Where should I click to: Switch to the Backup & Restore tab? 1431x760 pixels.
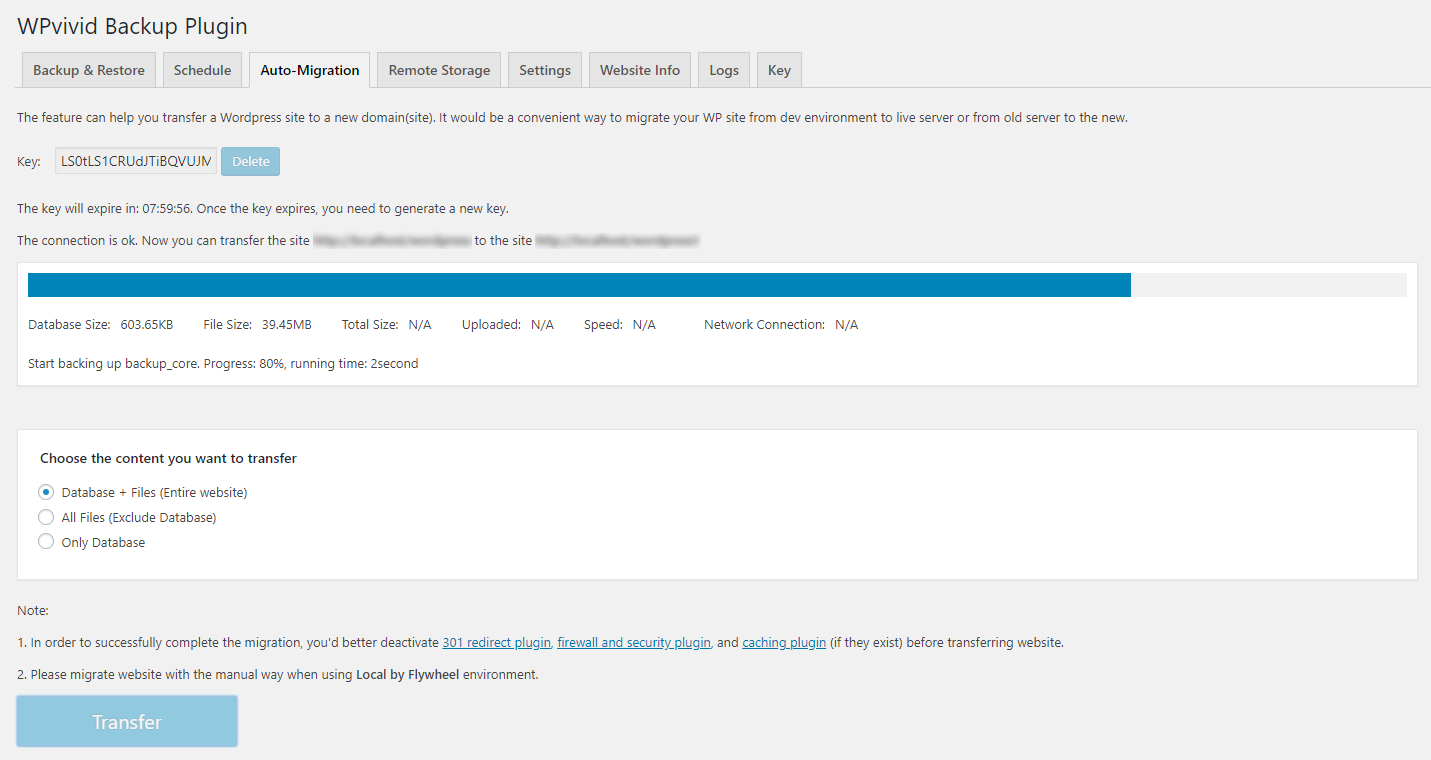(88, 69)
